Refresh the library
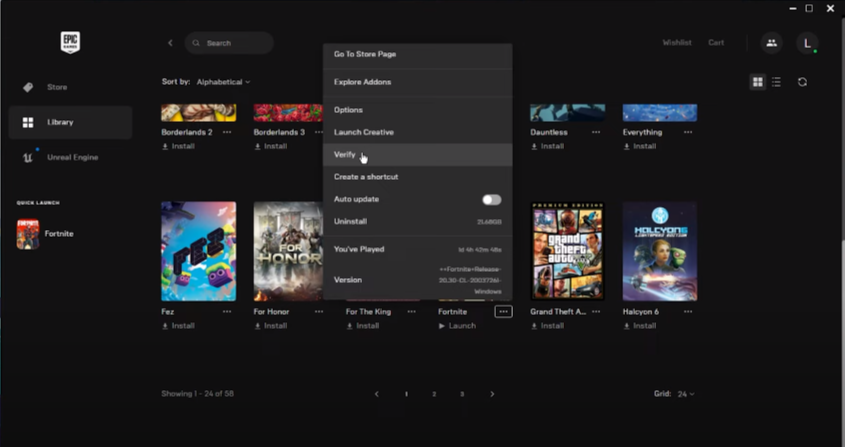845x447 pixels. click(802, 82)
